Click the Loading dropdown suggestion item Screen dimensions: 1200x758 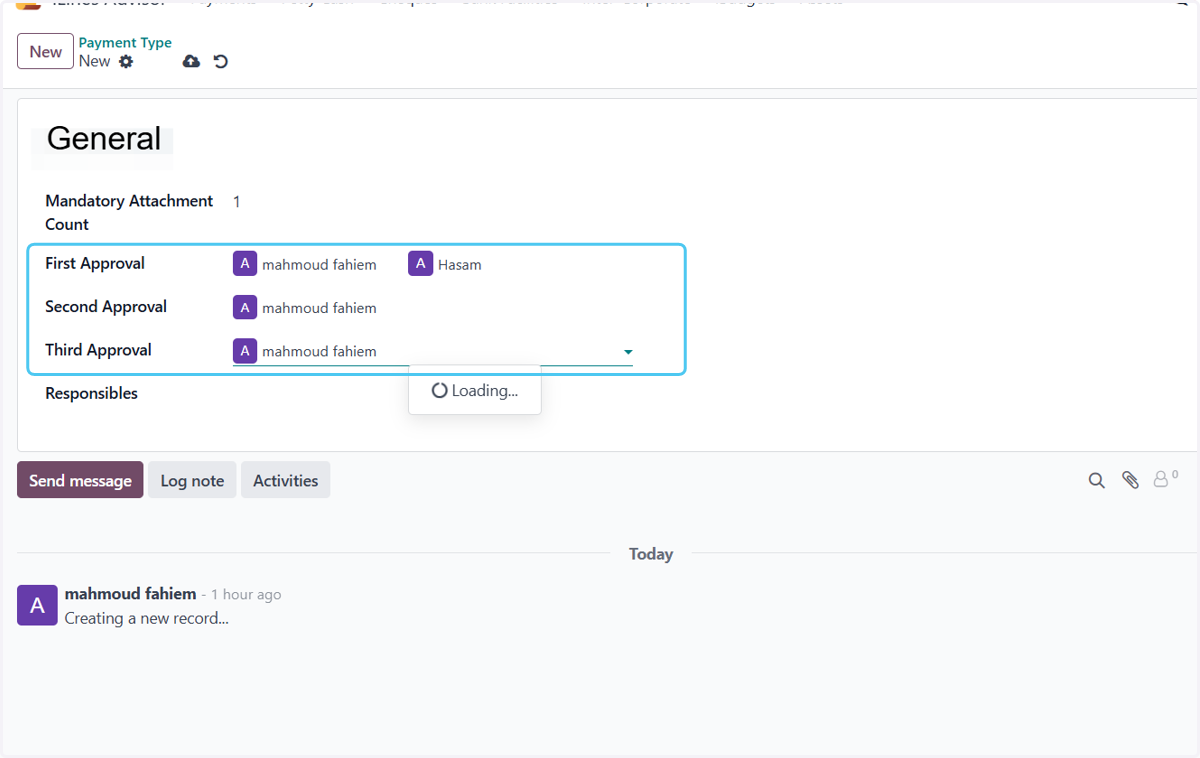coord(475,391)
